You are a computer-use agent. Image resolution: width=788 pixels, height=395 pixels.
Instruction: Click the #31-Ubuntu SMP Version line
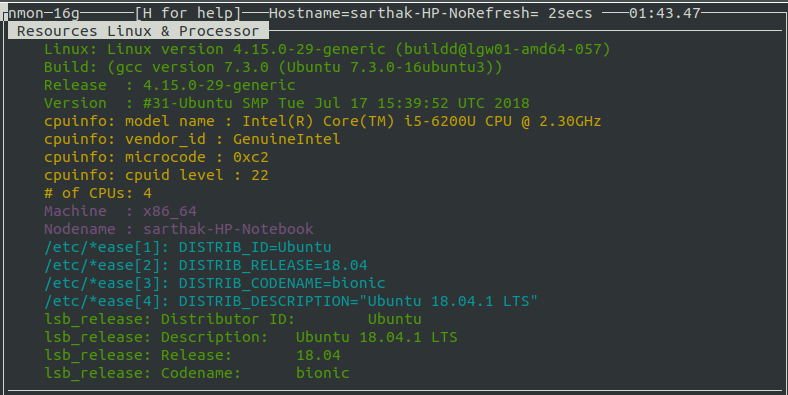point(286,104)
